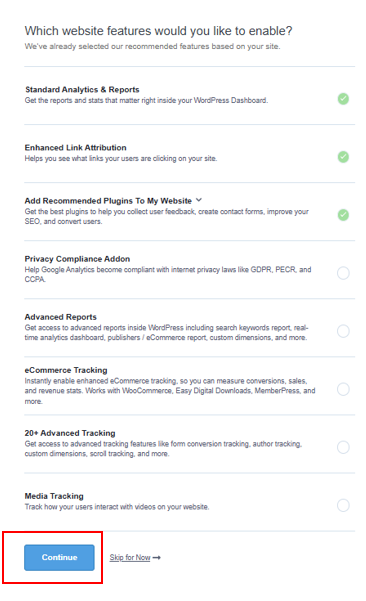Click the Media Tracking heading
The width and height of the screenshot is (366, 601).
54,496
